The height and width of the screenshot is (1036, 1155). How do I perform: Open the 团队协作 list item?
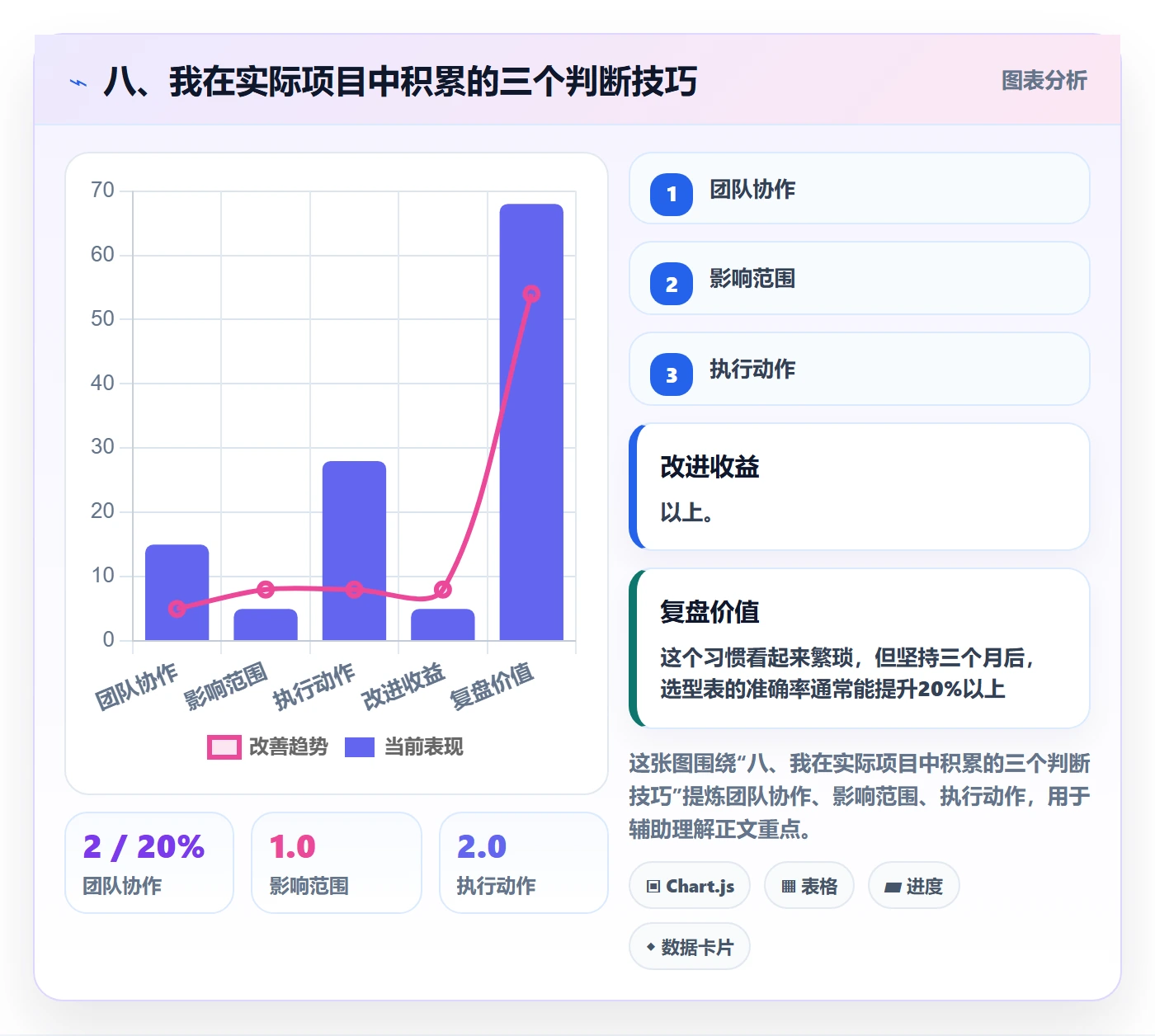[859, 188]
